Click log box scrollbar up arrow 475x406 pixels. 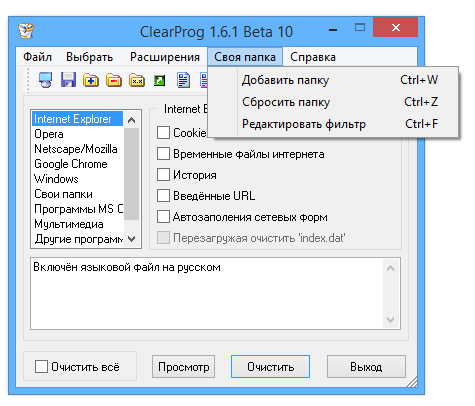coord(391,268)
